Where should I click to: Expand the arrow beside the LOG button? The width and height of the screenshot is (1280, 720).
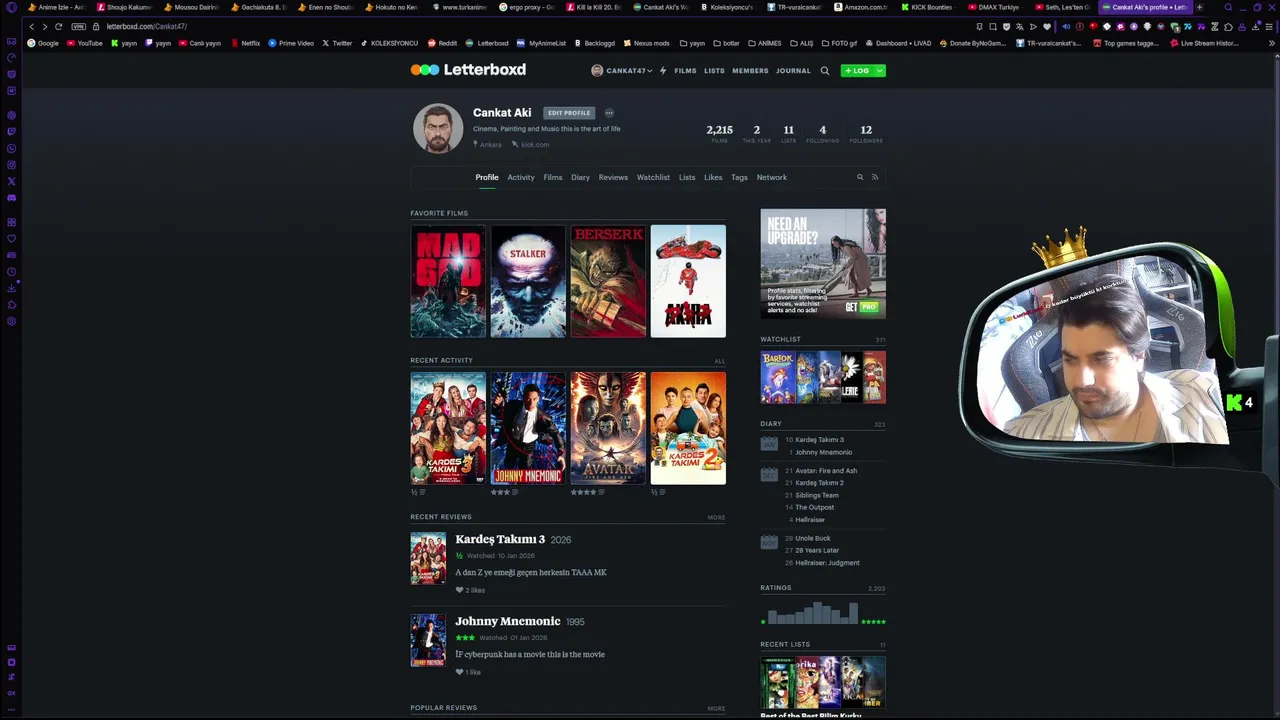tap(879, 71)
